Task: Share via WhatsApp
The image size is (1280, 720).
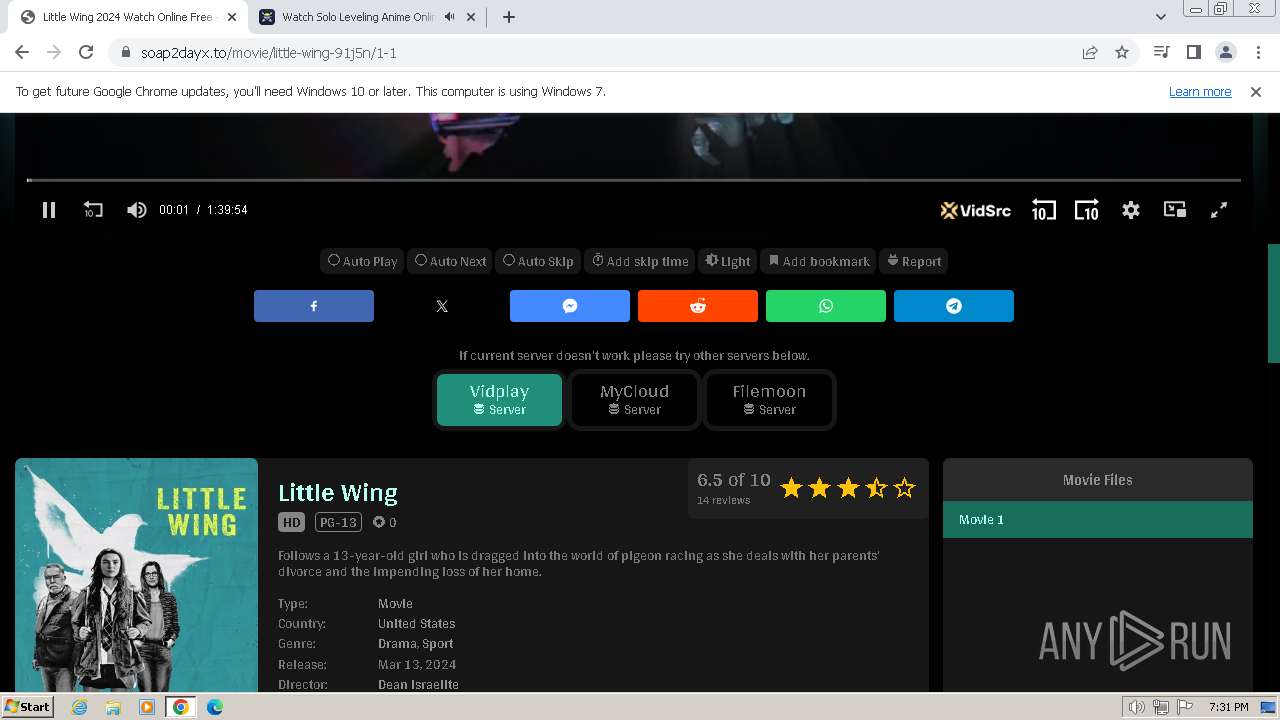Action: [x=826, y=306]
